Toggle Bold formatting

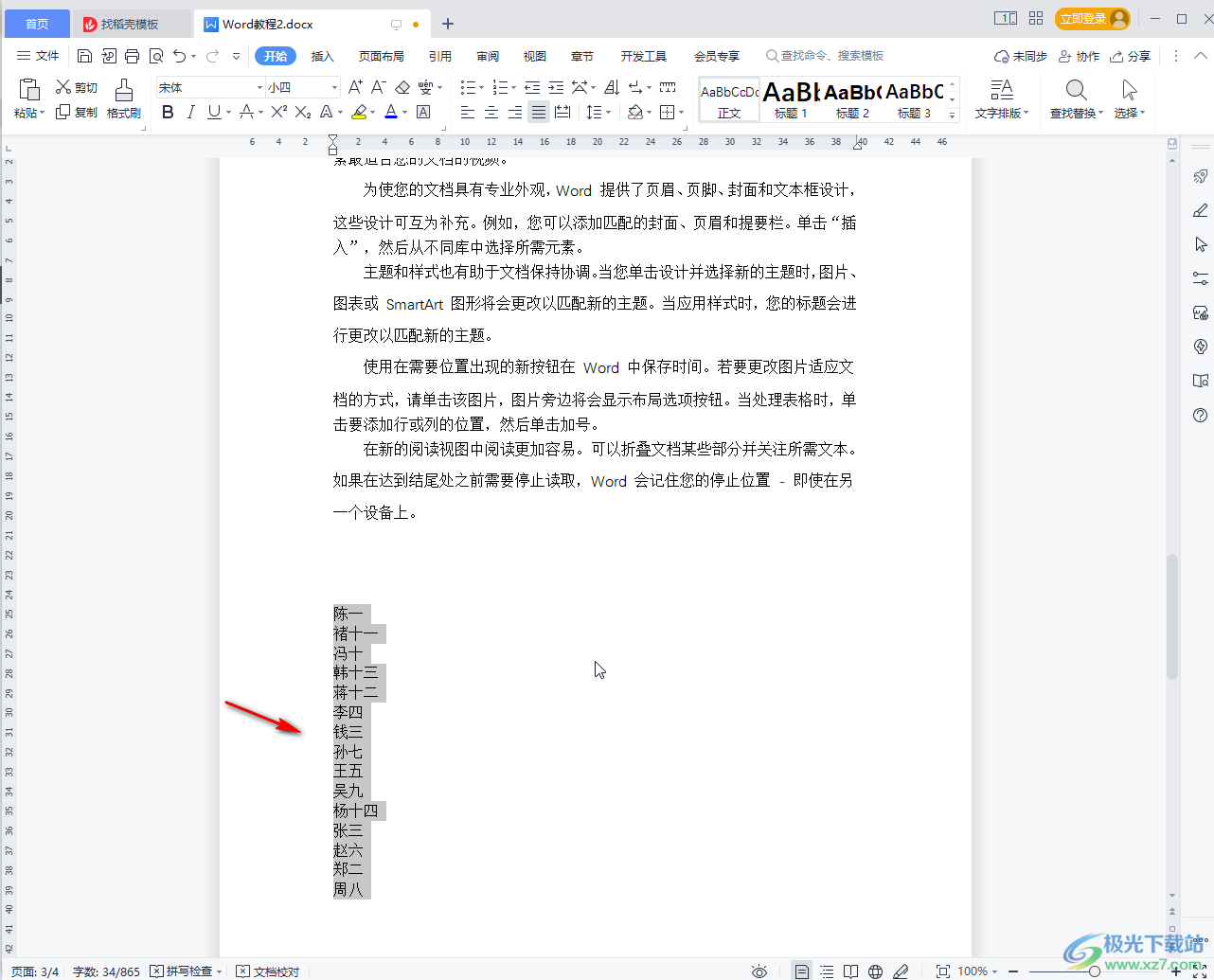pos(168,112)
